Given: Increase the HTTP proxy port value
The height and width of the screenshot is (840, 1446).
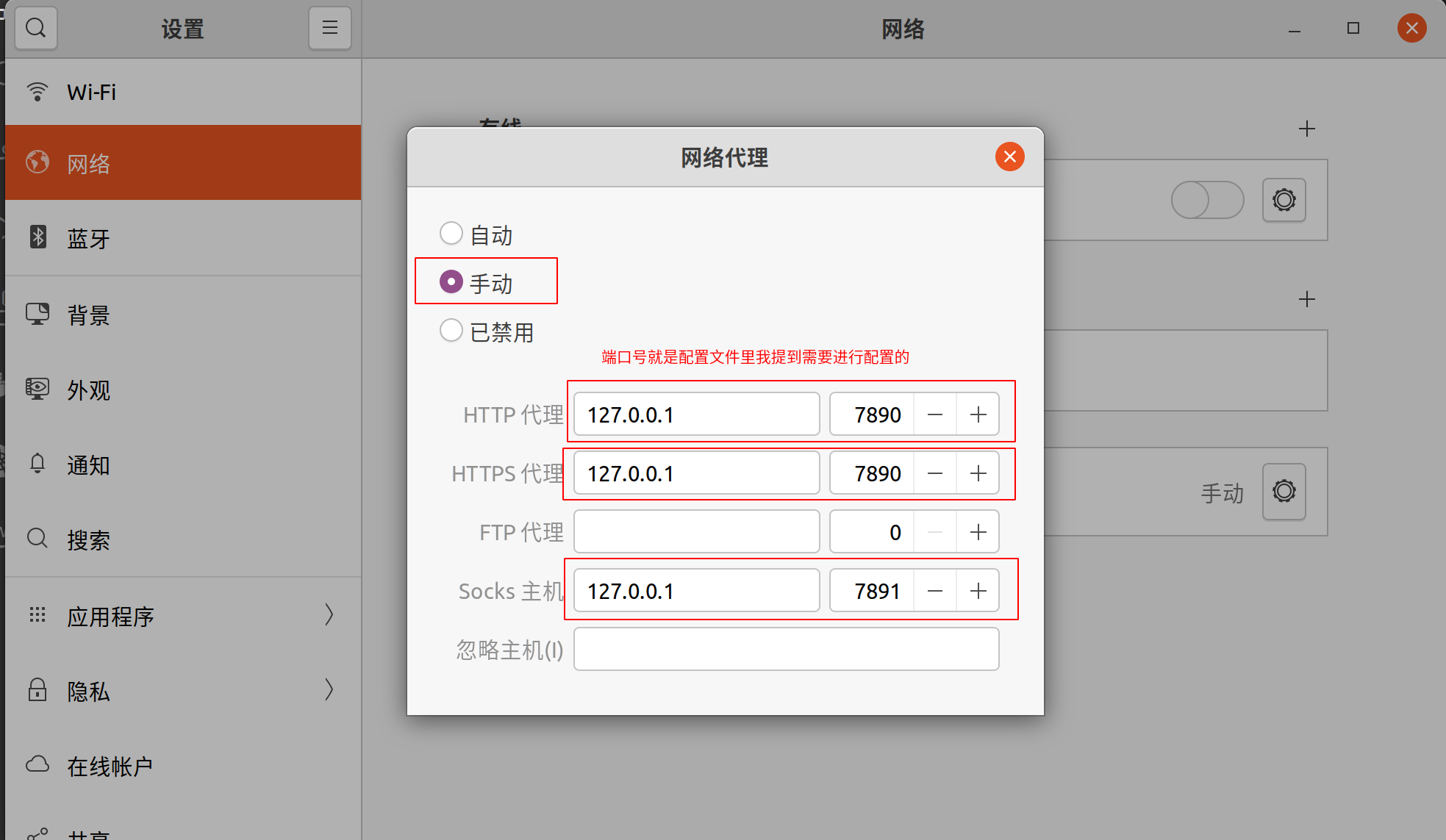Looking at the screenshot, I should coord(978,414).
